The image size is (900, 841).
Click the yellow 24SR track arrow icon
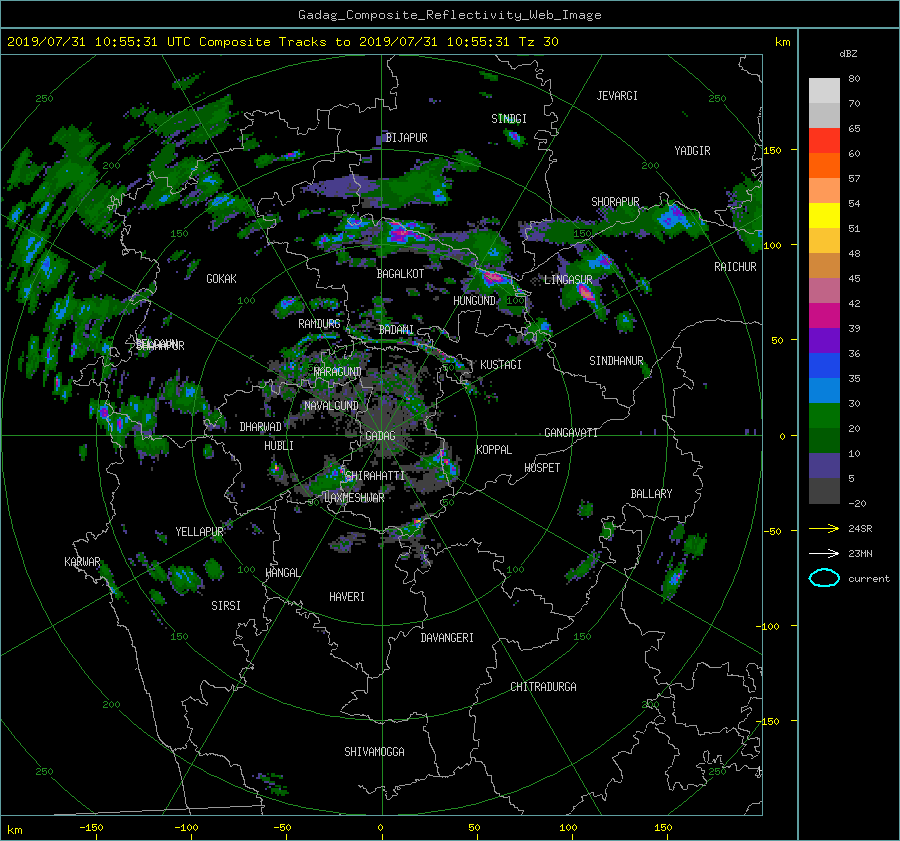click(x=824, y=528)
